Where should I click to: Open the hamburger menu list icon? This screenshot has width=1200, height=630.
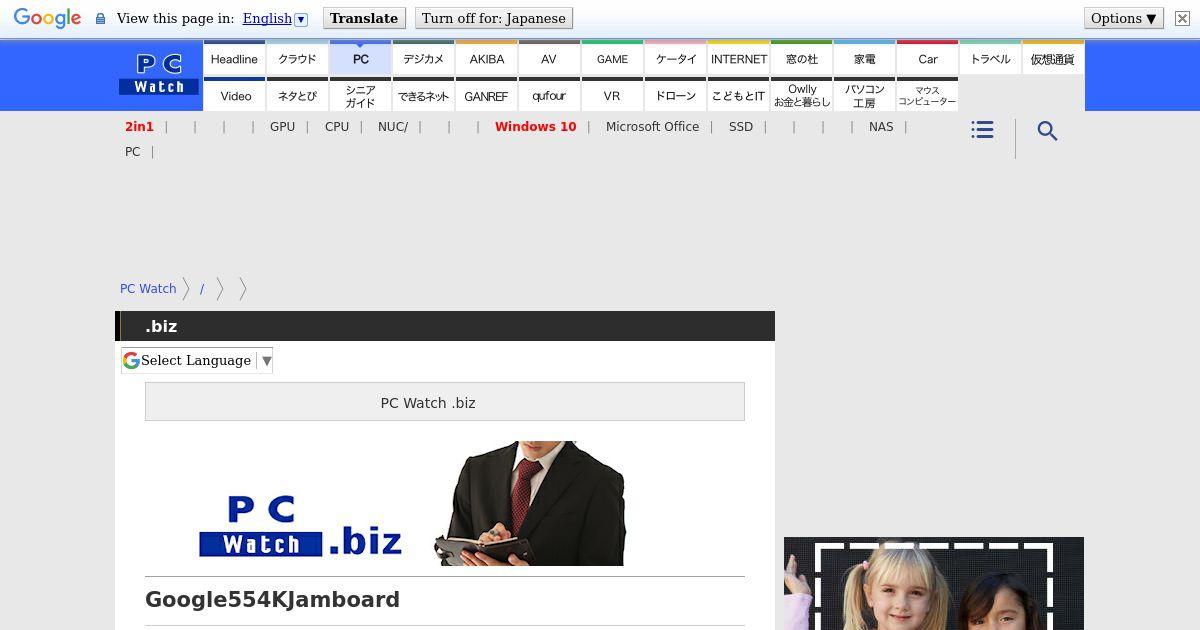[982, 130]
